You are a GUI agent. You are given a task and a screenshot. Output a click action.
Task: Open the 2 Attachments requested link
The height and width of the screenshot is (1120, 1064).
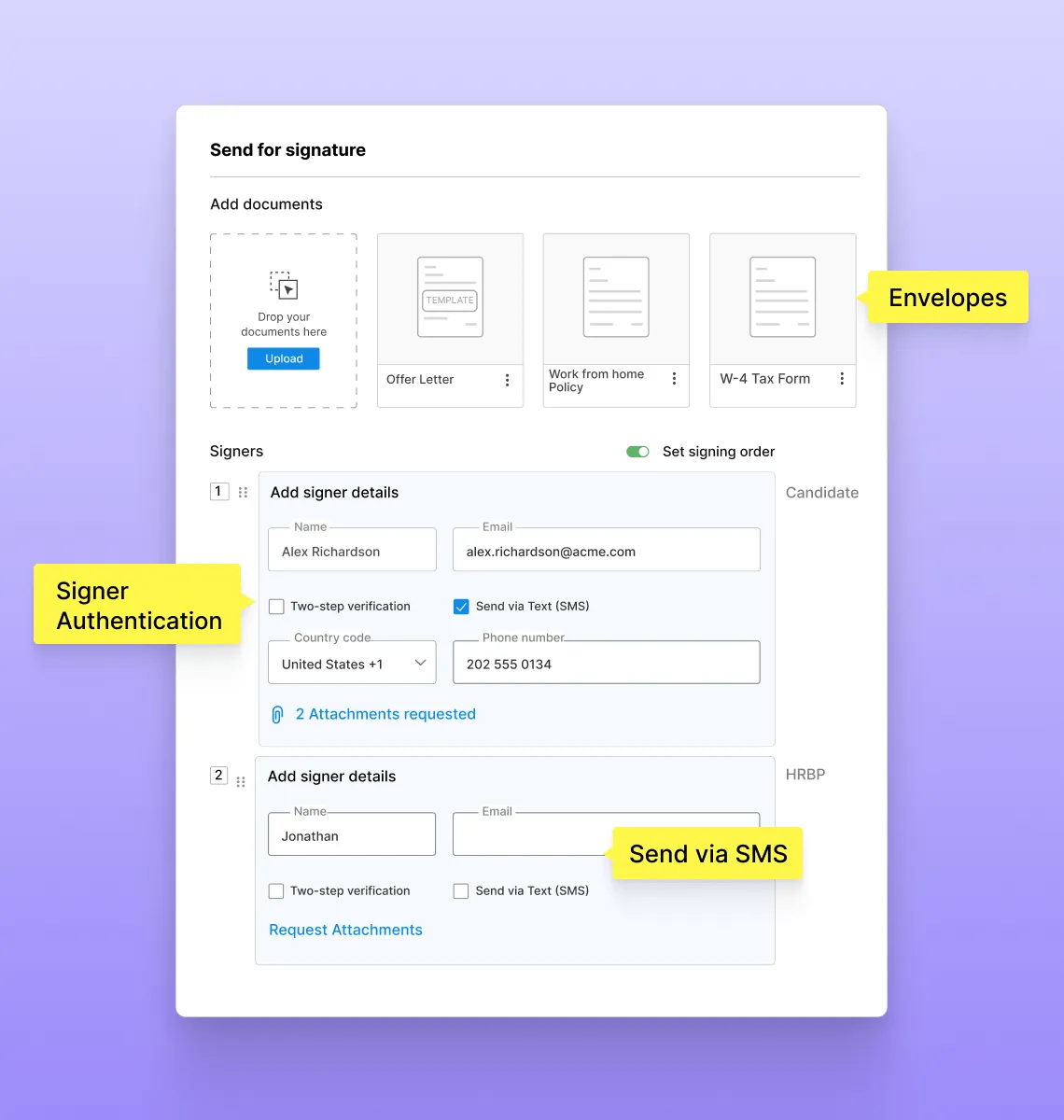(x=385, y=715)
